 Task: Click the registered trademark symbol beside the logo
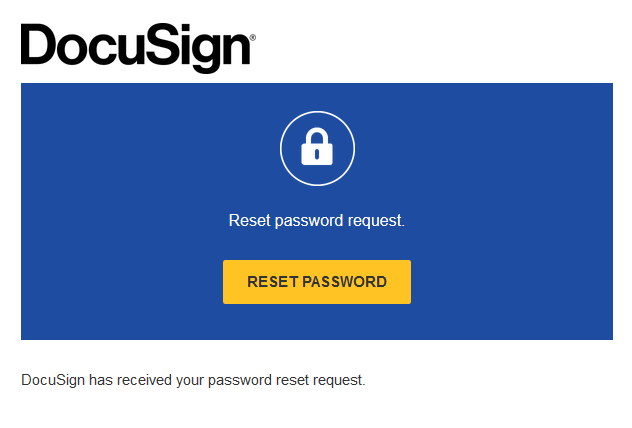(x=252, y=37)
